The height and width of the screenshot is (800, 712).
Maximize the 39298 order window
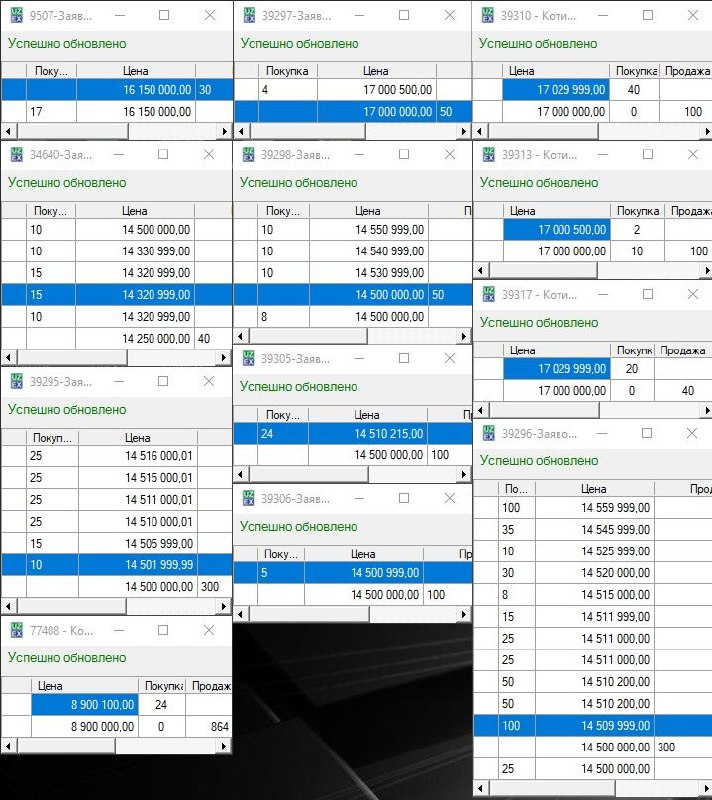(404, 154)
